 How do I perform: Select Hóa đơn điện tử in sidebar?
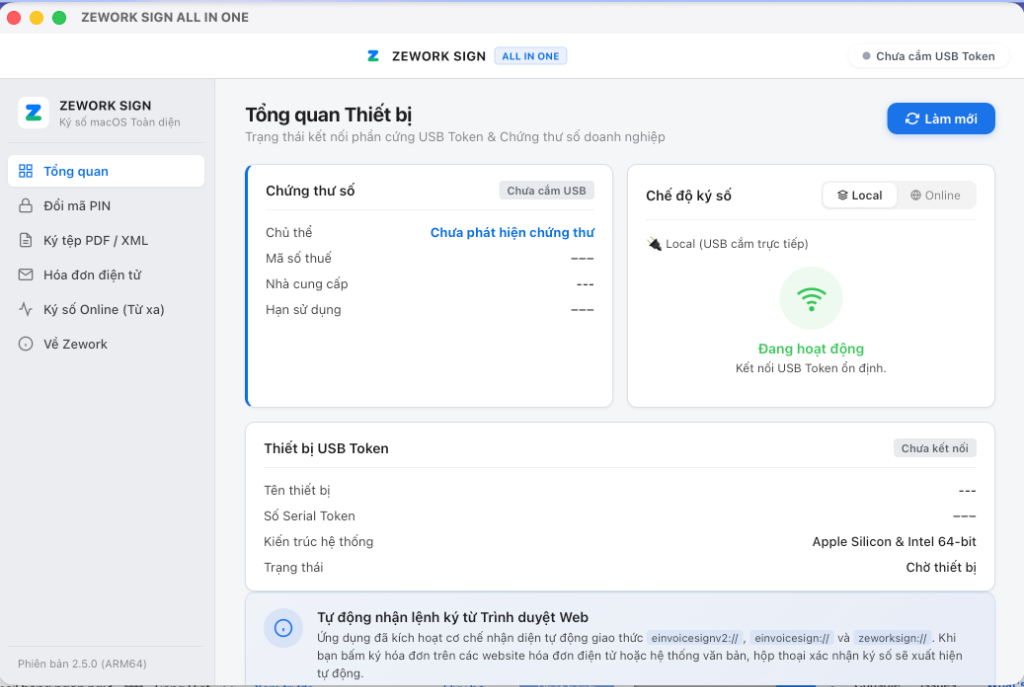pyautogui.click(x=106, y=275)
